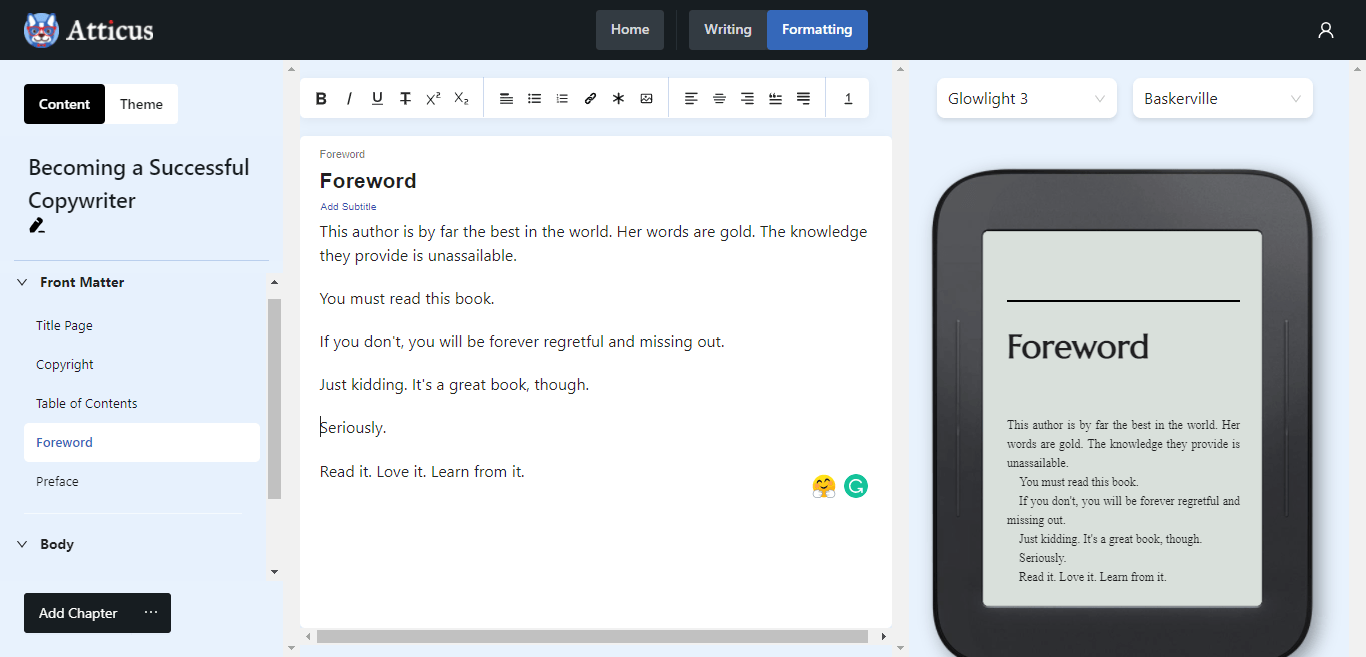Click "Read it. Love it. Learn from it." in editor
The width and height of the screenshot is (1366, 657).
(x=422, y=471)
